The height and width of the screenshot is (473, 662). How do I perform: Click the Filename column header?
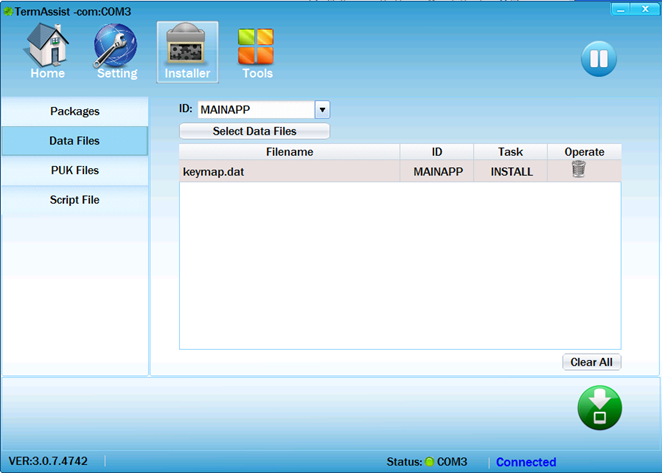tap(289, 152)
